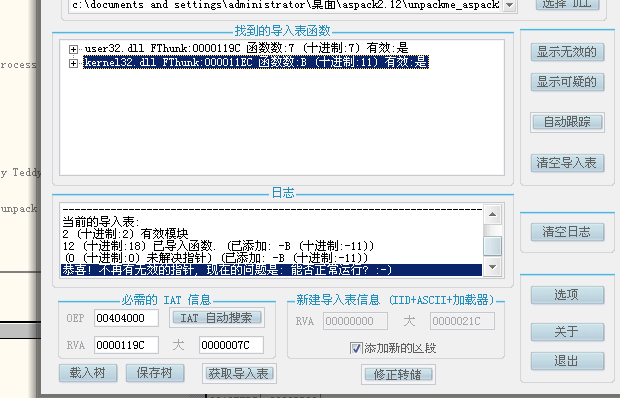Click 清空导入表 to clear imports
The height and width of the screenshot is (398, 620).
(x=567, y=163)
